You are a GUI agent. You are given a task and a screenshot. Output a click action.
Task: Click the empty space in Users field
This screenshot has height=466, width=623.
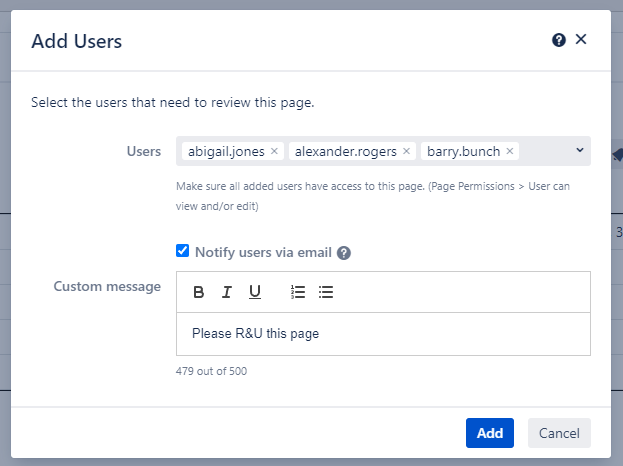click(x=546, y=151)
